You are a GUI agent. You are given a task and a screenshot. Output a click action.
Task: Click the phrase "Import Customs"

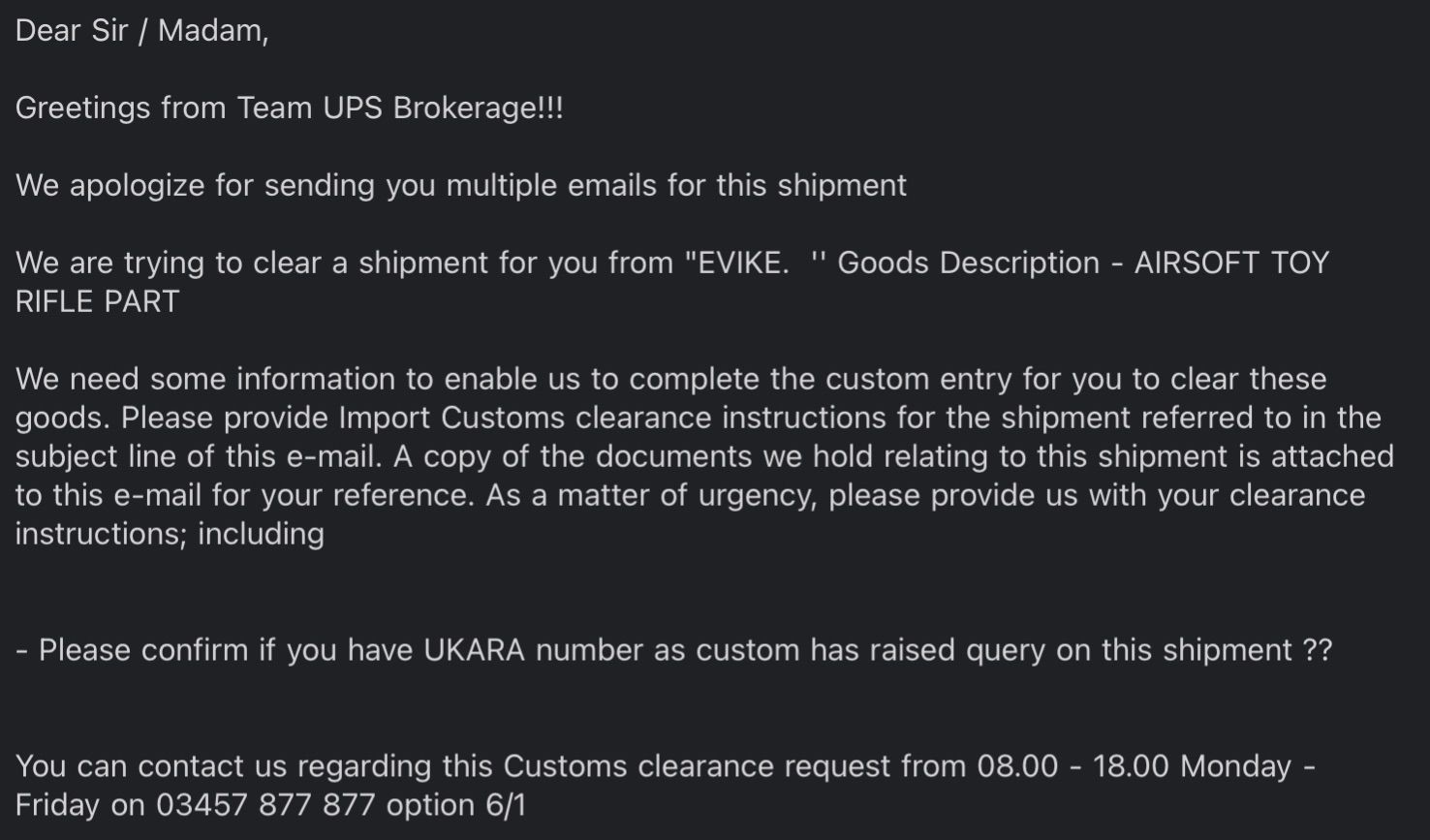point(451,418)
